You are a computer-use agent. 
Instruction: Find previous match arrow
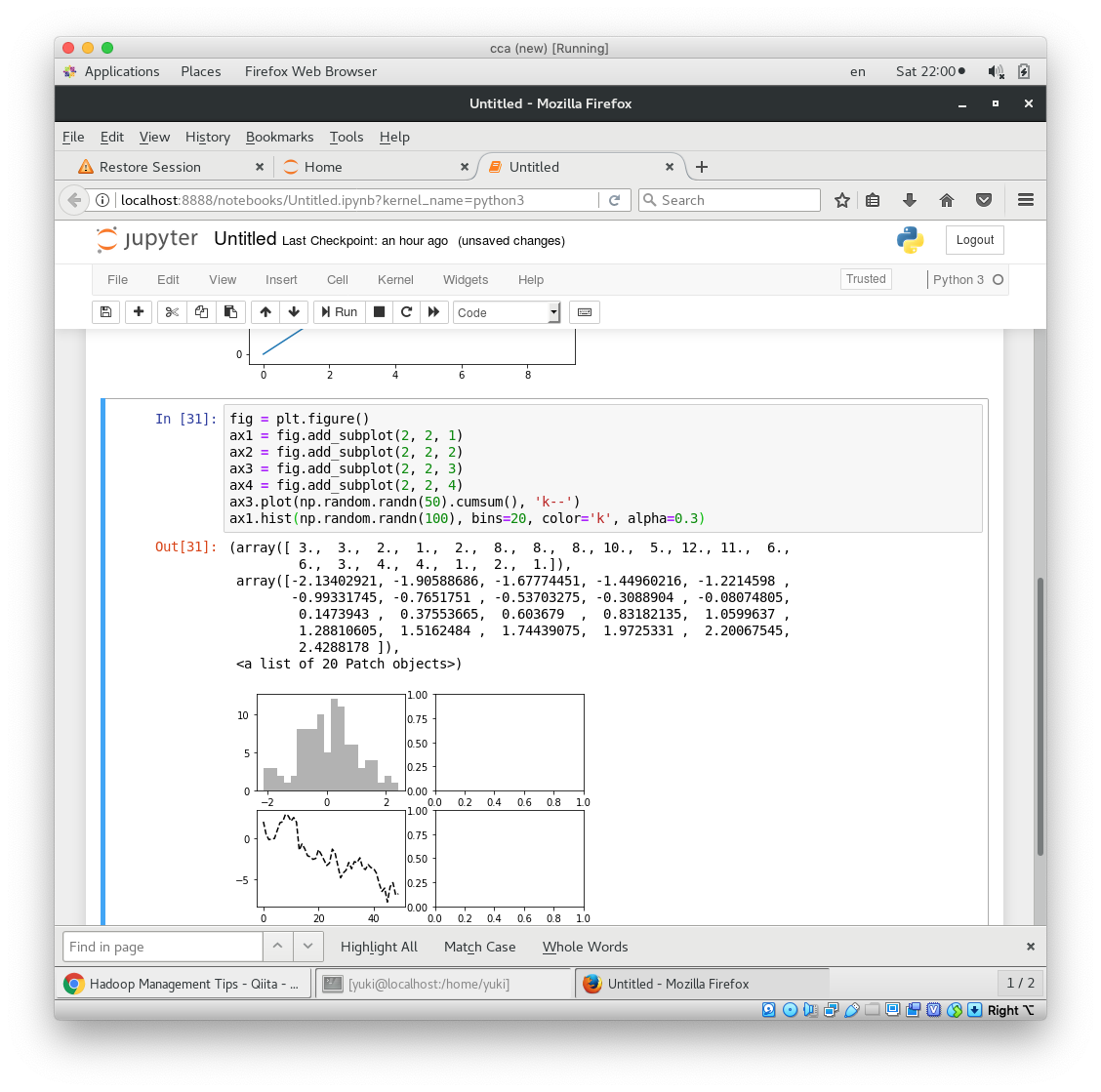[278, 947]
